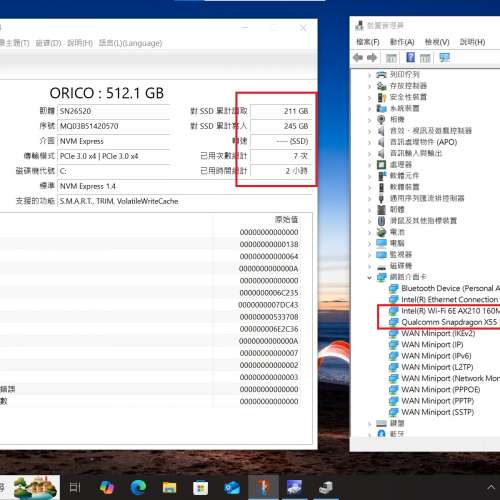Screen dimensions: 500x500
Task: Click the adapter icon next to Intel(R) Wi-Fi 6E AX210
Action: click(394, 311)
